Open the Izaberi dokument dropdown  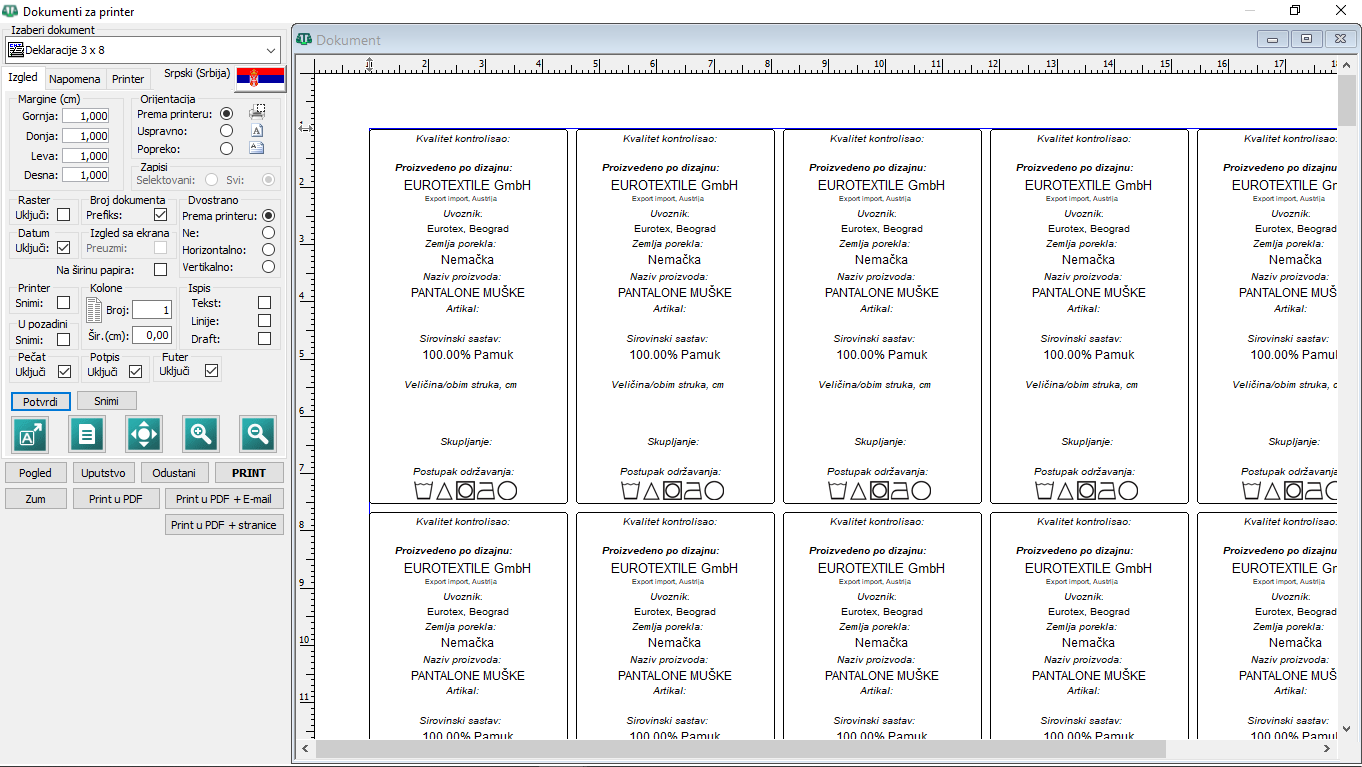tap(143, 49)
